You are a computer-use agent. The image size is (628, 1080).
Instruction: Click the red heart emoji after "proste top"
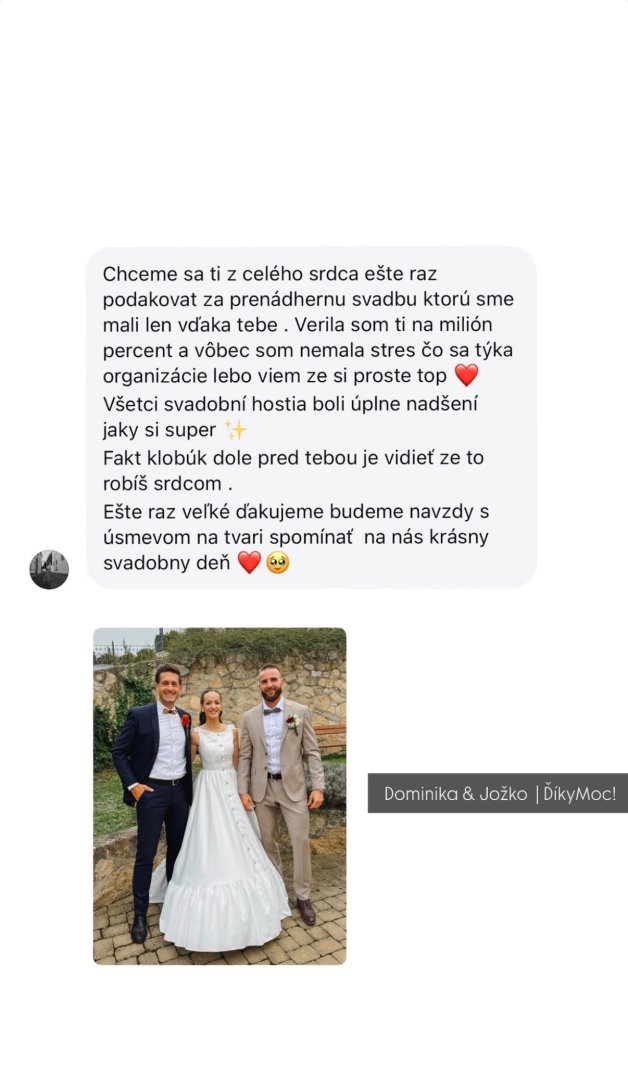pos(466,375)
